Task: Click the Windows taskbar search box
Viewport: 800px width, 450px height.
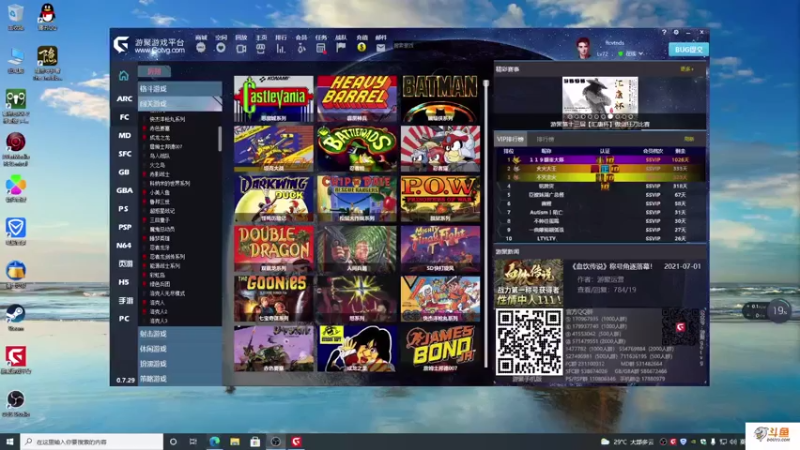Action: 92,441
